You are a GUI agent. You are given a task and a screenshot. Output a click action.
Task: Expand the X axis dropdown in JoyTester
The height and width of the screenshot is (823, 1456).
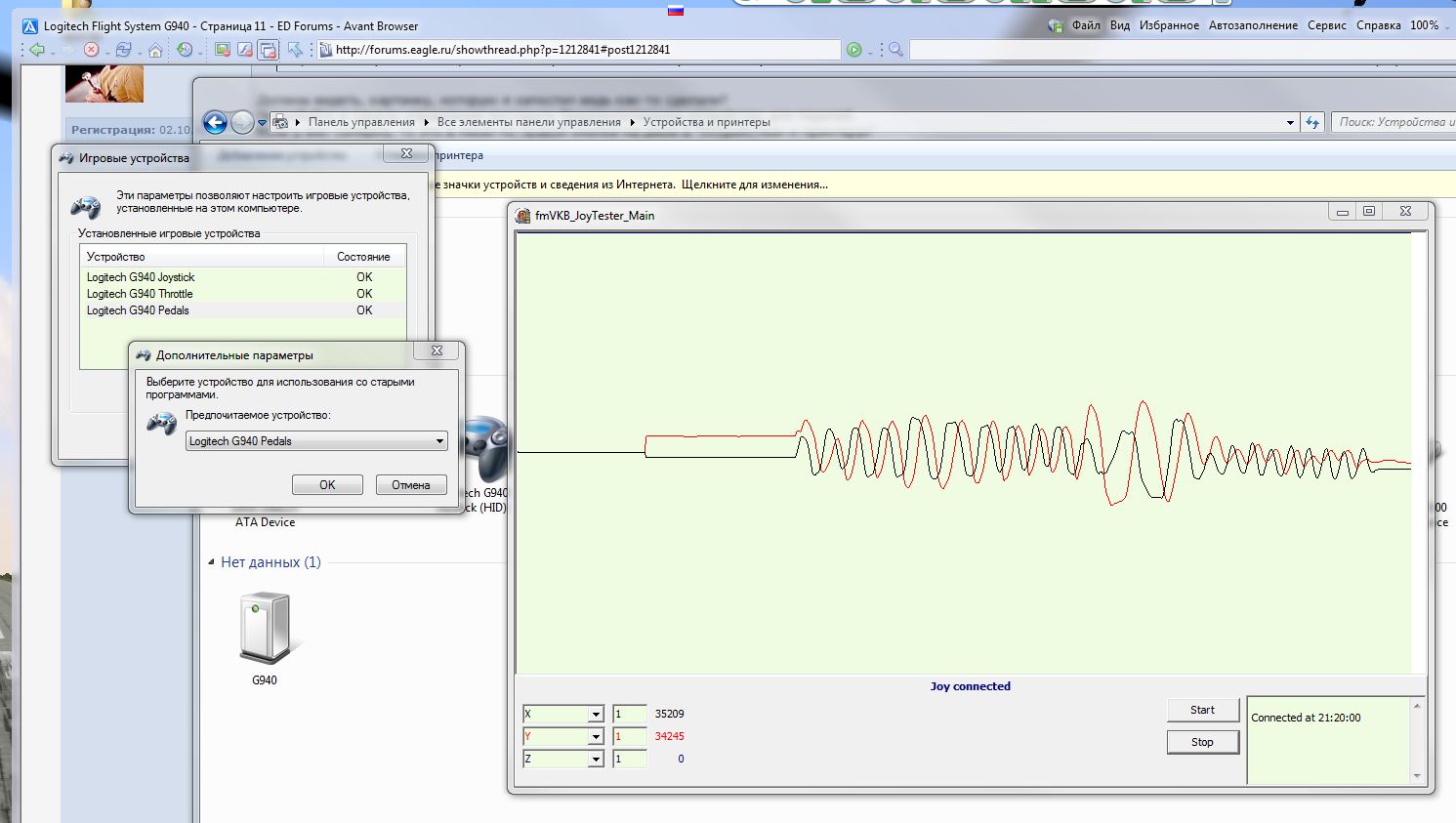pos(596,715)
